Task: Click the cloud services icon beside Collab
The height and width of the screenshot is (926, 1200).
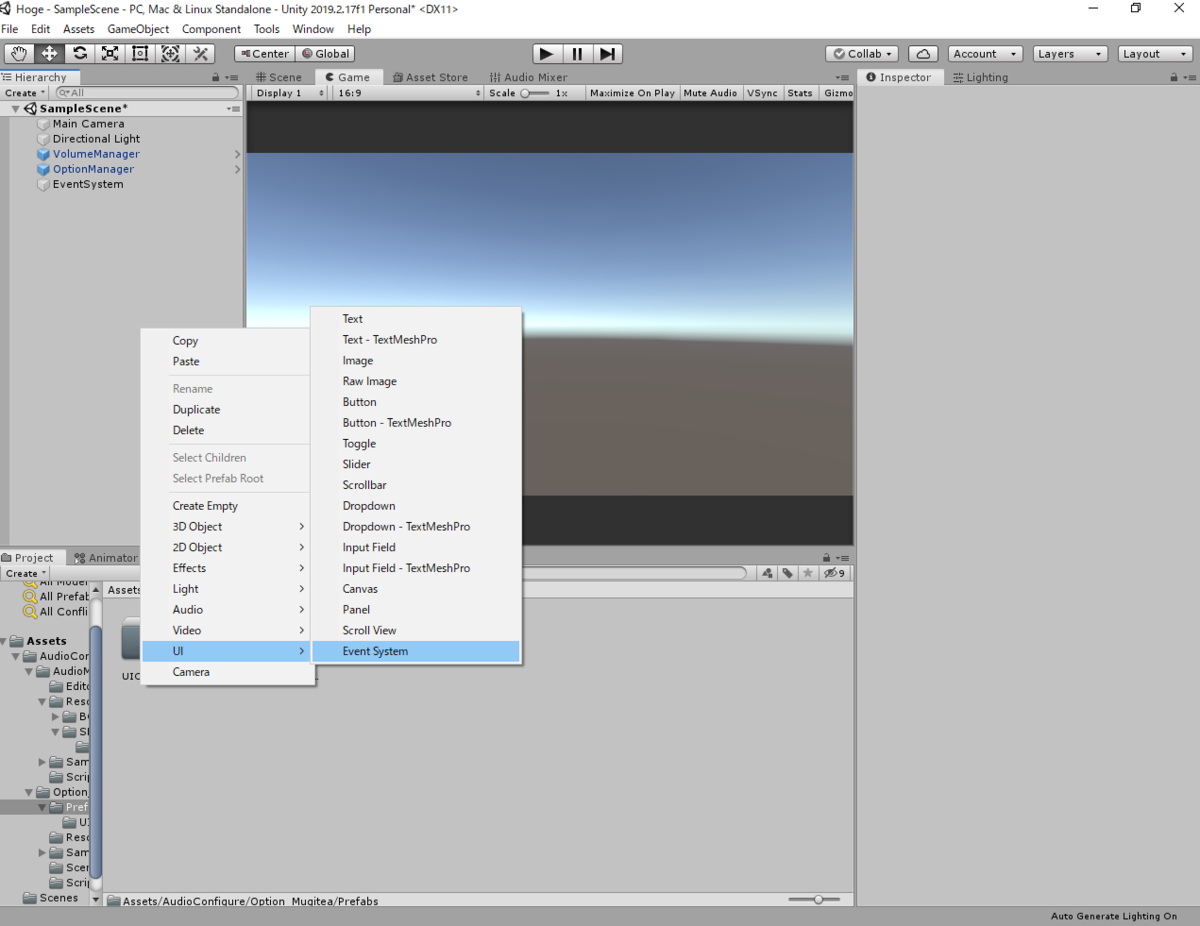Action: (922, 53)
